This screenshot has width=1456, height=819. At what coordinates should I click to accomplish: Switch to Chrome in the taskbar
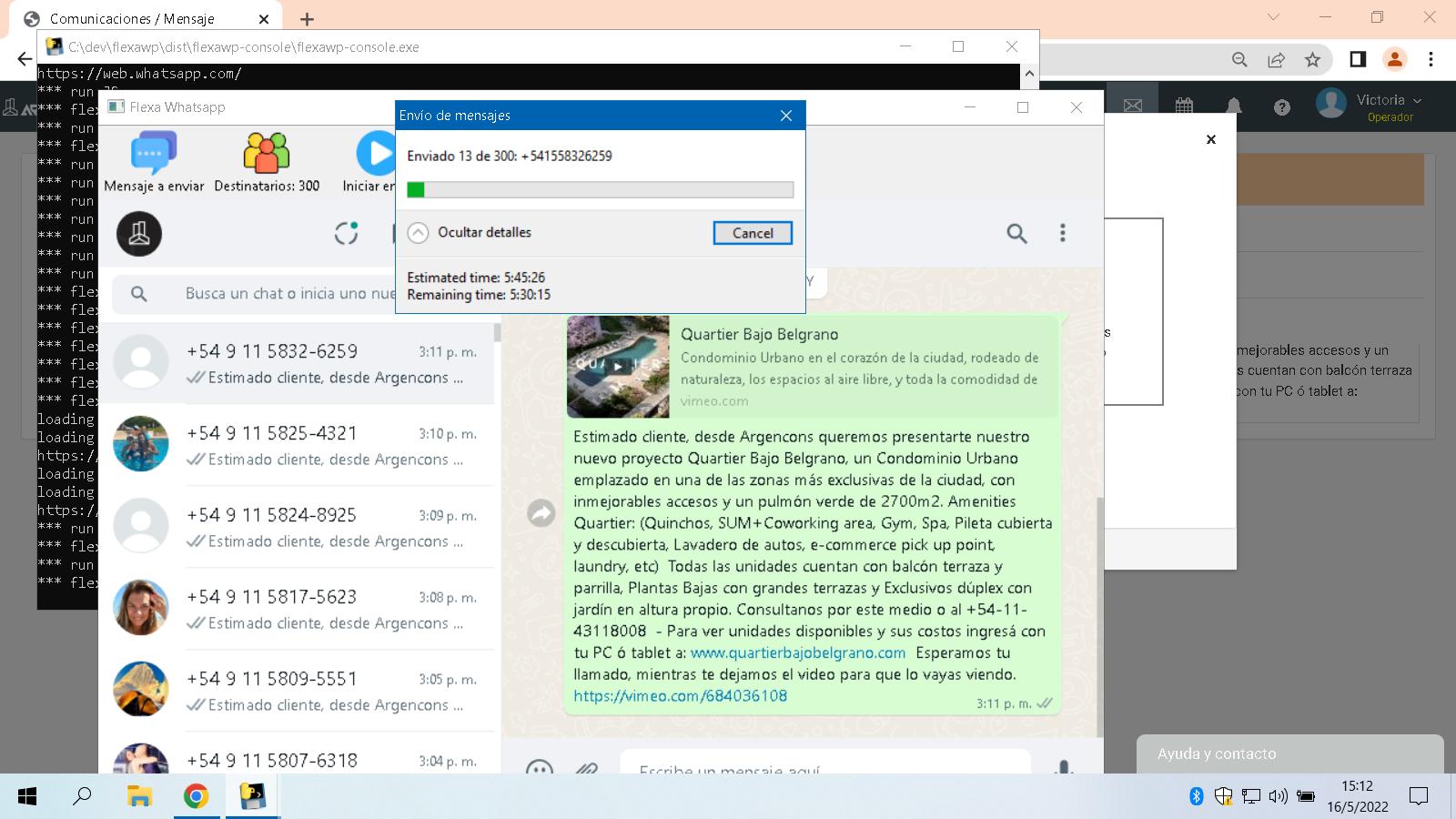(x=196, y=797)
